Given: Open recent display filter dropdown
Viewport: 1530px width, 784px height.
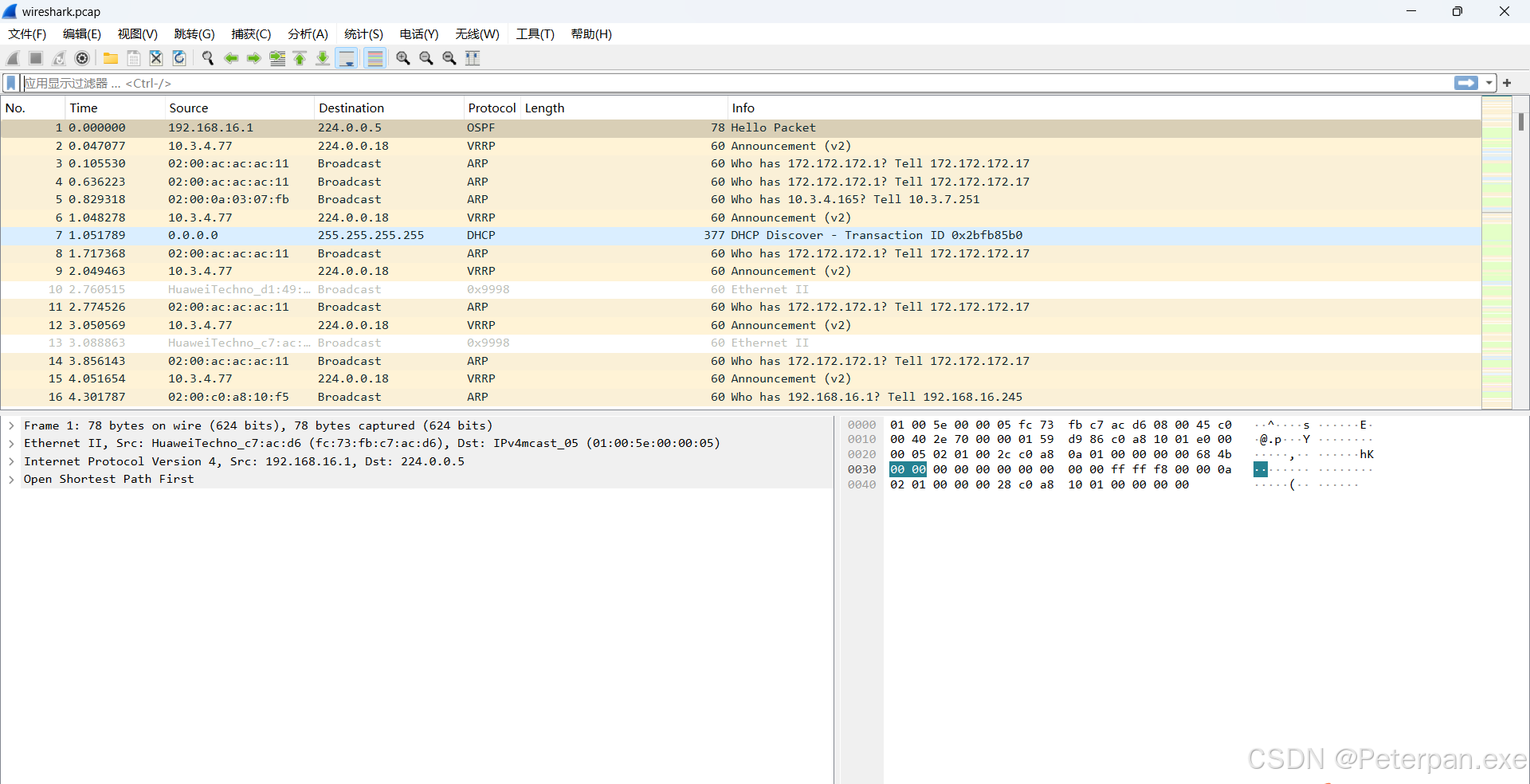Looking at the screenshot, I should pyautogui.click(x=1489, y=83).
